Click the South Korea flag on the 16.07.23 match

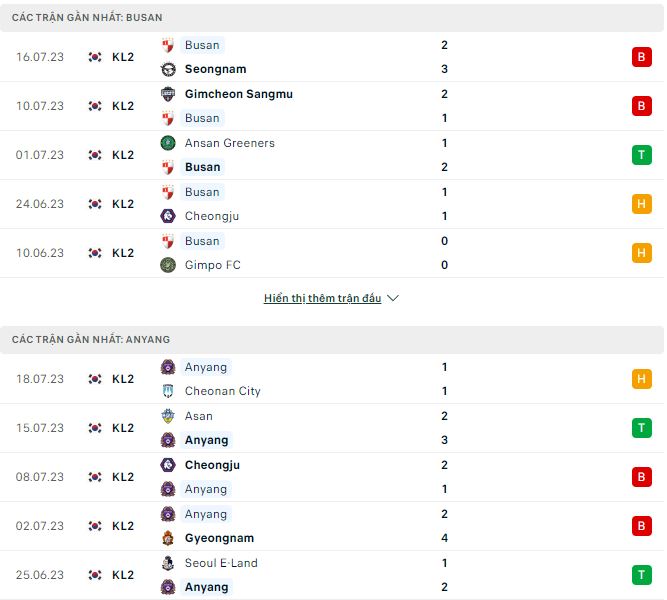95,57
